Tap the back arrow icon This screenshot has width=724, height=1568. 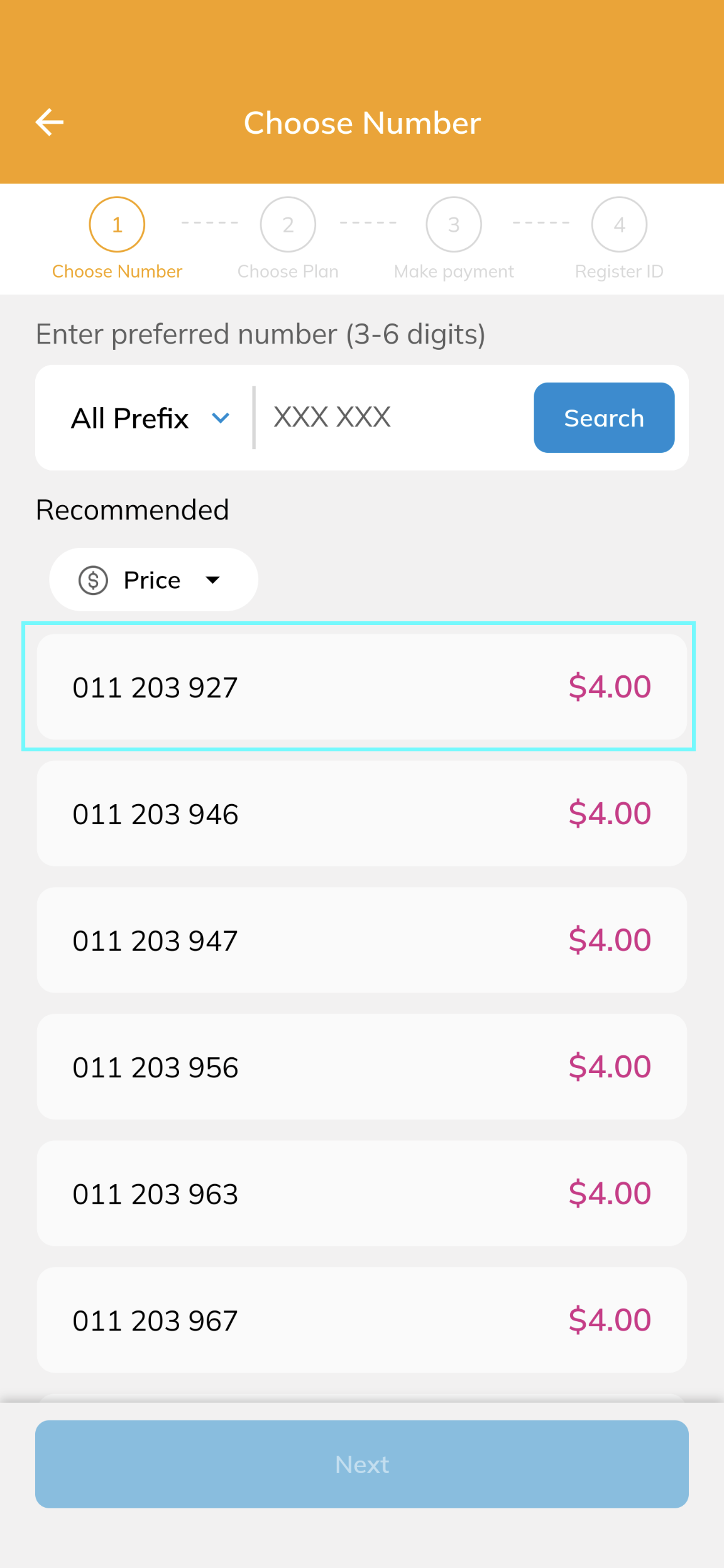tap(50, 122)
